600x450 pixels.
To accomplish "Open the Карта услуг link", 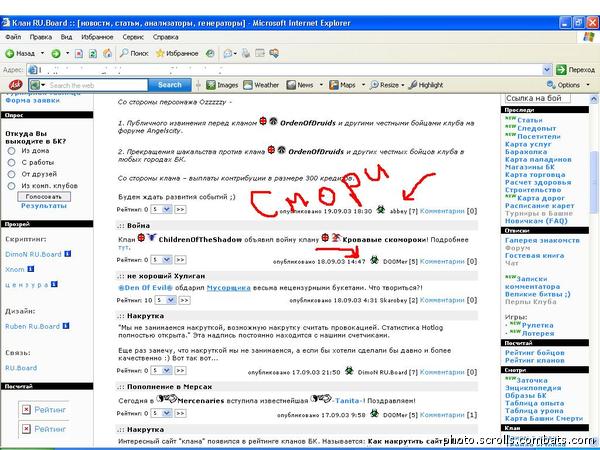I will tap(528, 144).
